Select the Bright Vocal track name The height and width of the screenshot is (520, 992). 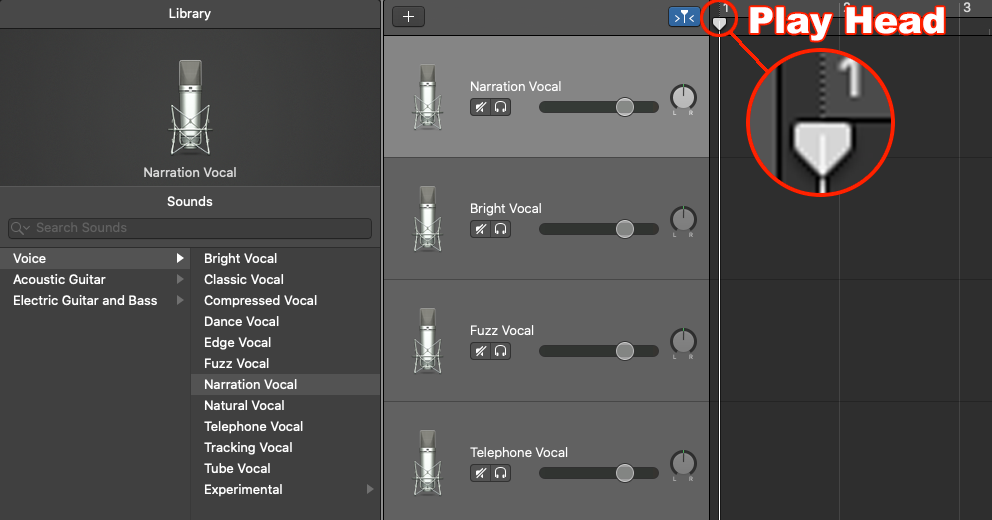(505, 209)
